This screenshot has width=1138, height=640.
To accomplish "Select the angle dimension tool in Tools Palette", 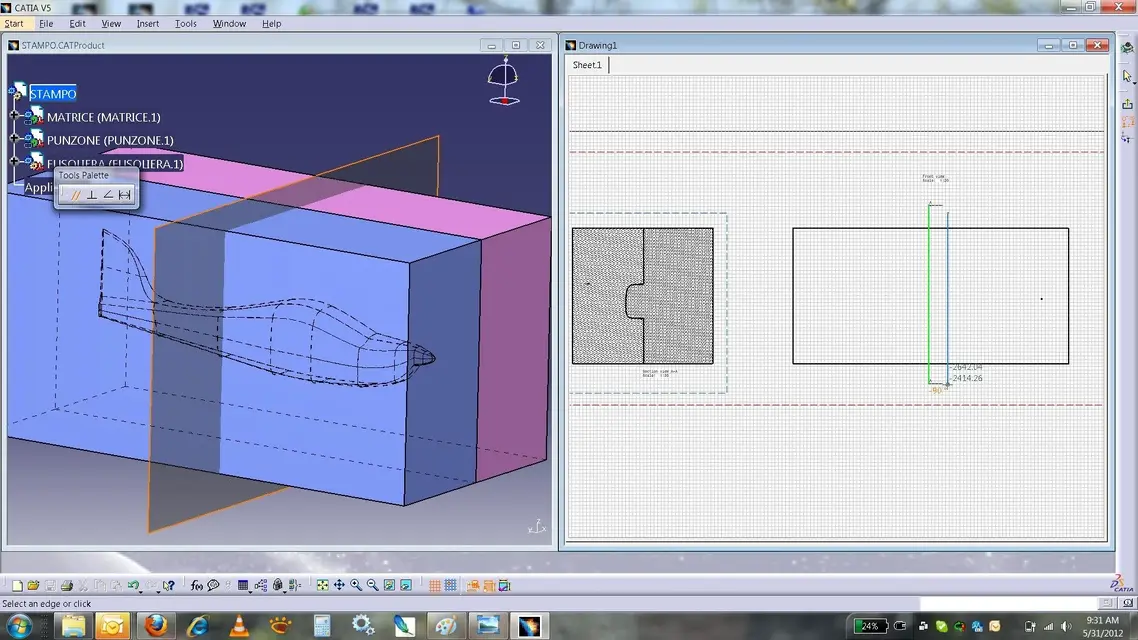I will [108, 195].
